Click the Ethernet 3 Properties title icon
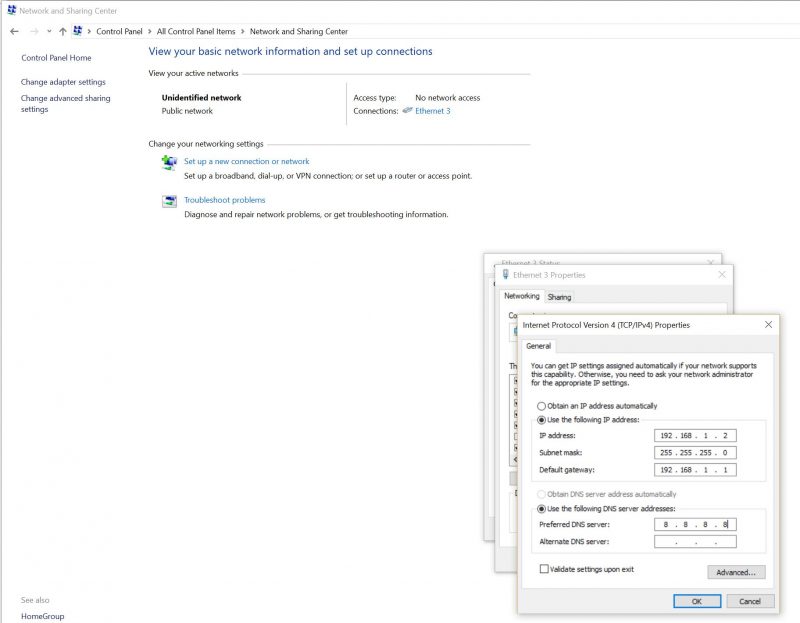The image size is (800, 623). (x=507, y=275)
